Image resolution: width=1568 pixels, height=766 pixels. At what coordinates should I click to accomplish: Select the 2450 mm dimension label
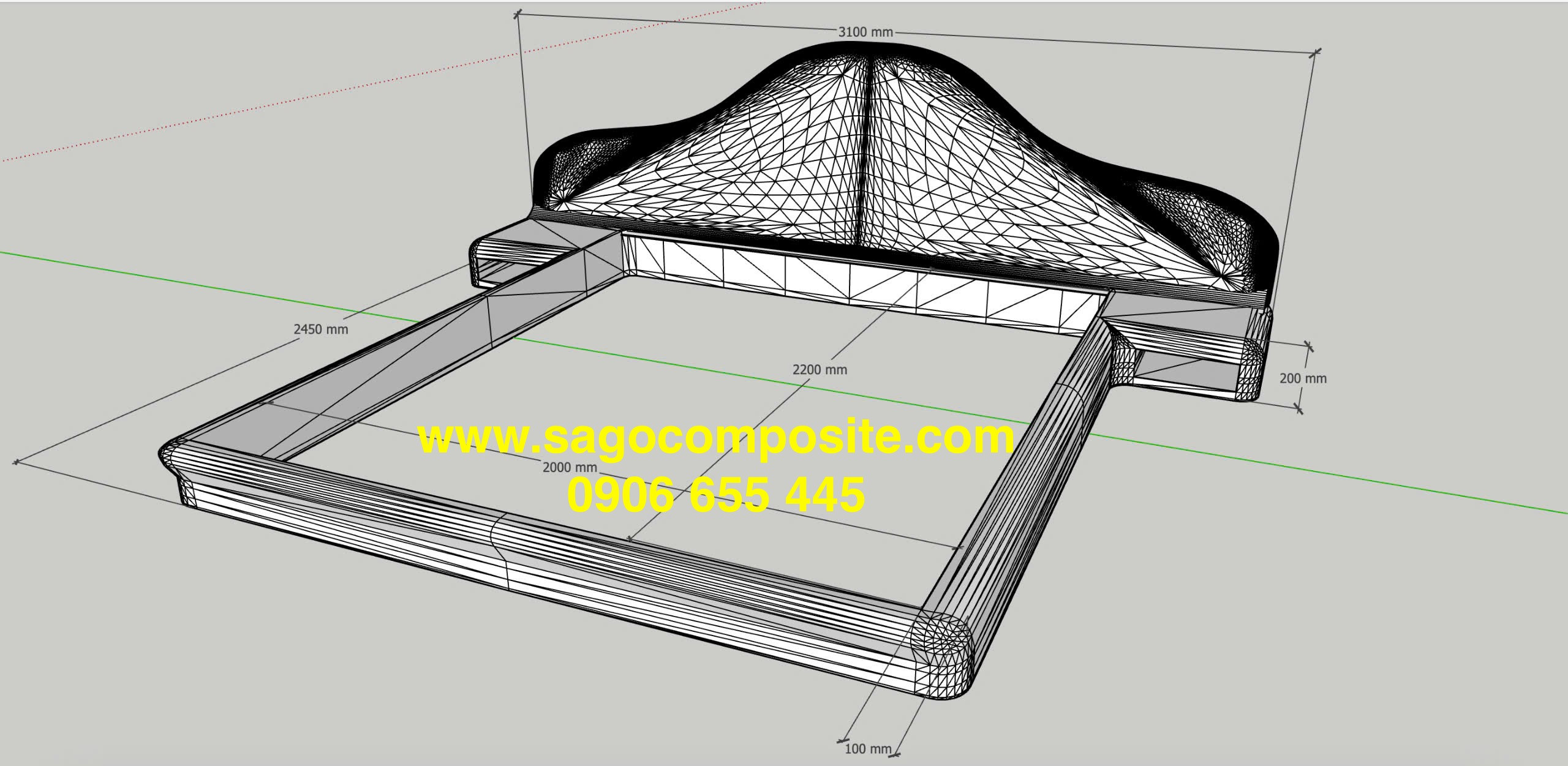pyautogui.click(x=321, y=329)
